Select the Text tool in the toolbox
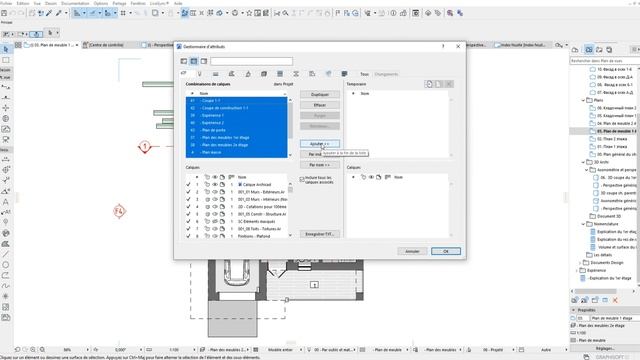This screenshot has width=640, height=360. click(6, 202)
